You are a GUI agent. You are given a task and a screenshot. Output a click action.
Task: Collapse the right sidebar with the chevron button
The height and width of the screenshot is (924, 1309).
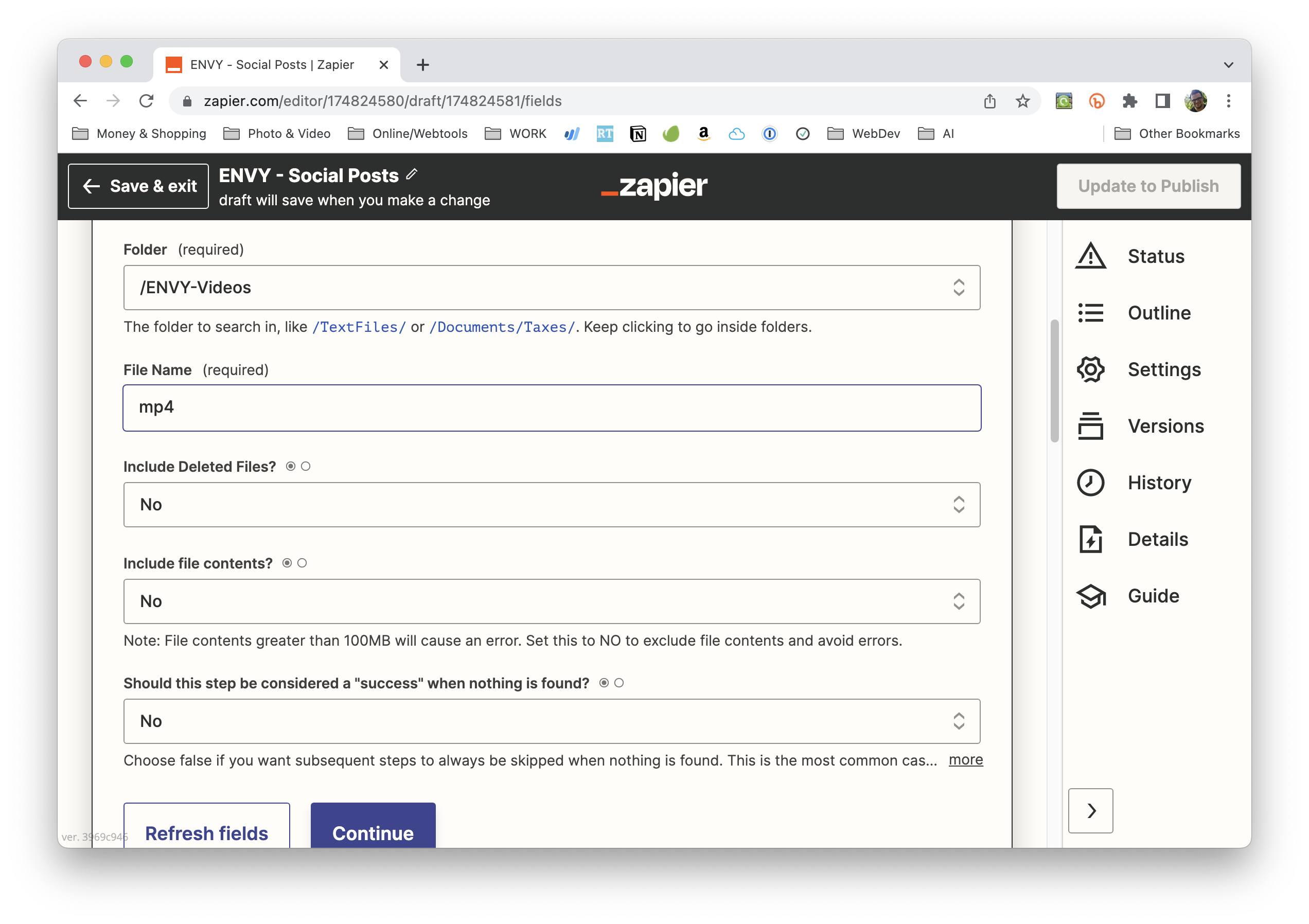[1091, 811]
